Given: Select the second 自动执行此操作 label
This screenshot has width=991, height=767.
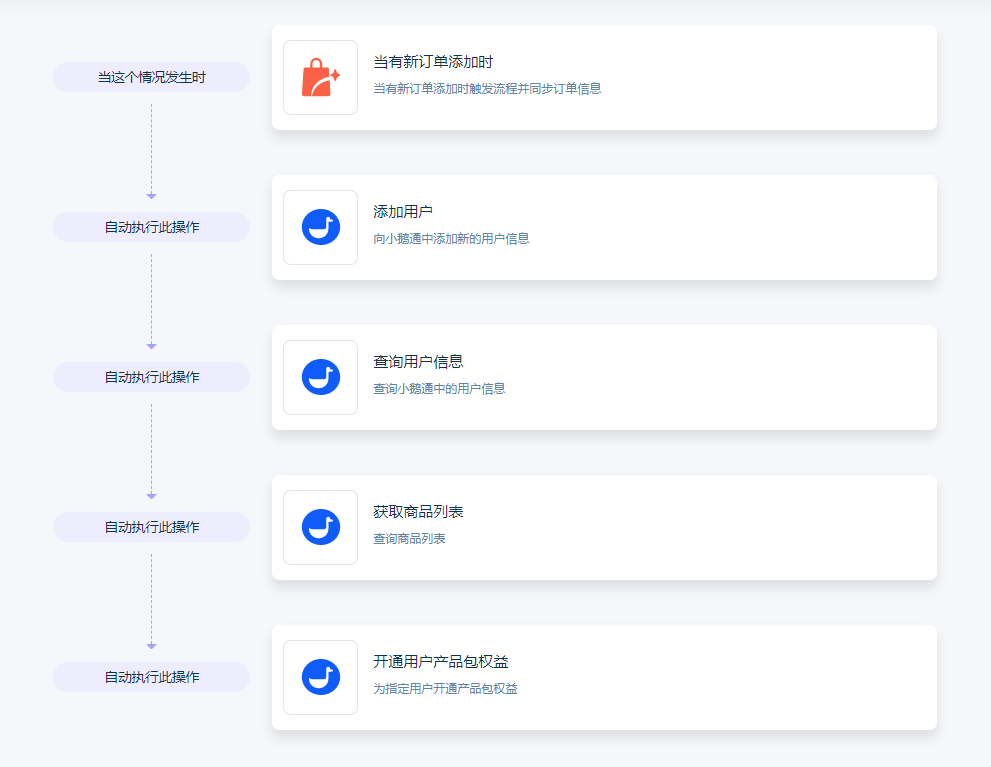Looking at the screenshot, I should pyautogui.click(x=151, y=377).
